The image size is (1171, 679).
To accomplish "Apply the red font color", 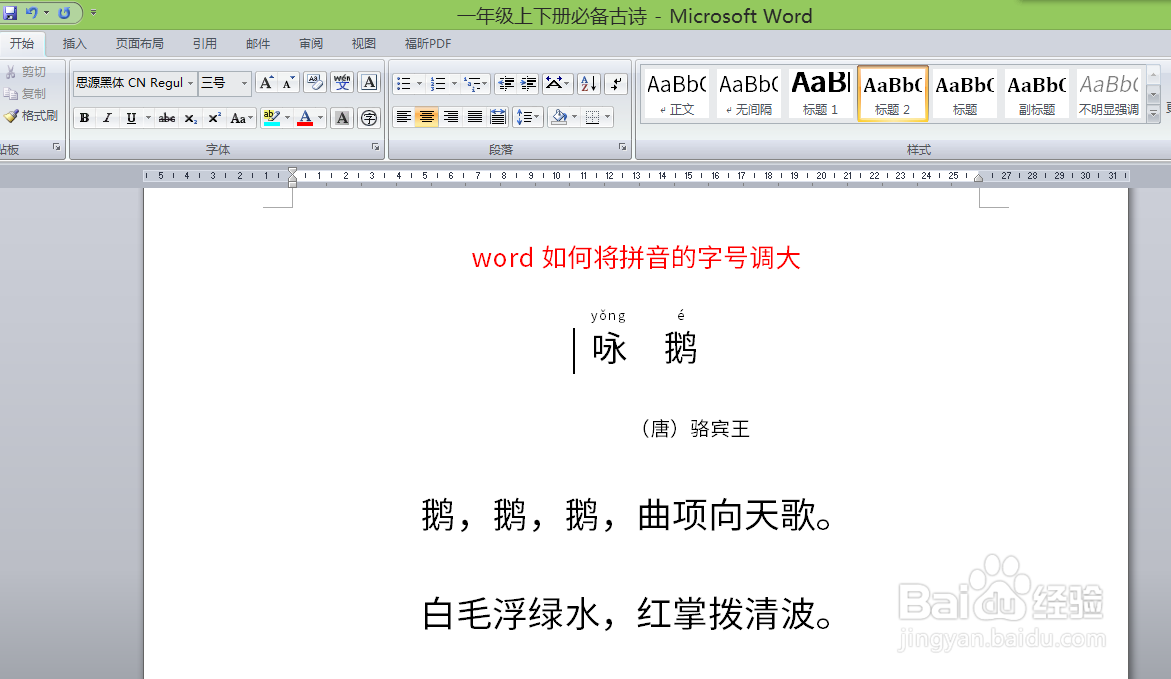I will pos(305,118).
